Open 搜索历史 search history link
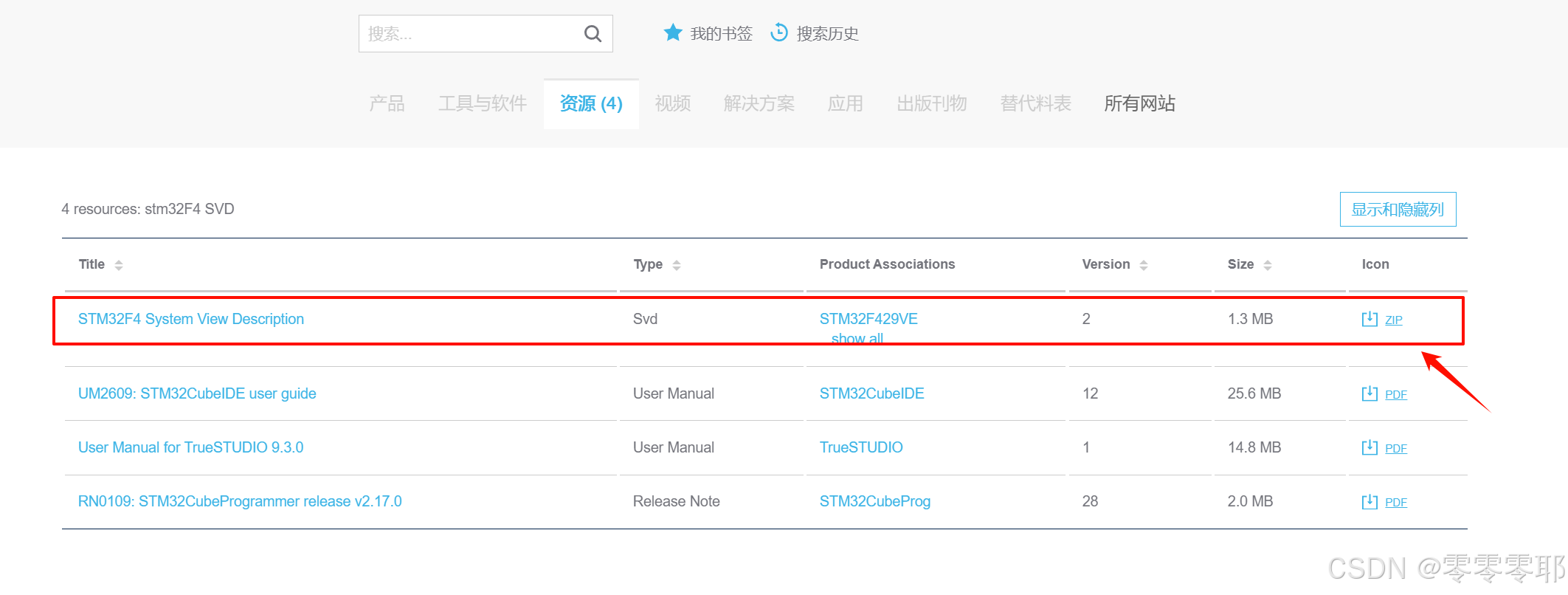The image size is (1568, 595). (827, 33)
